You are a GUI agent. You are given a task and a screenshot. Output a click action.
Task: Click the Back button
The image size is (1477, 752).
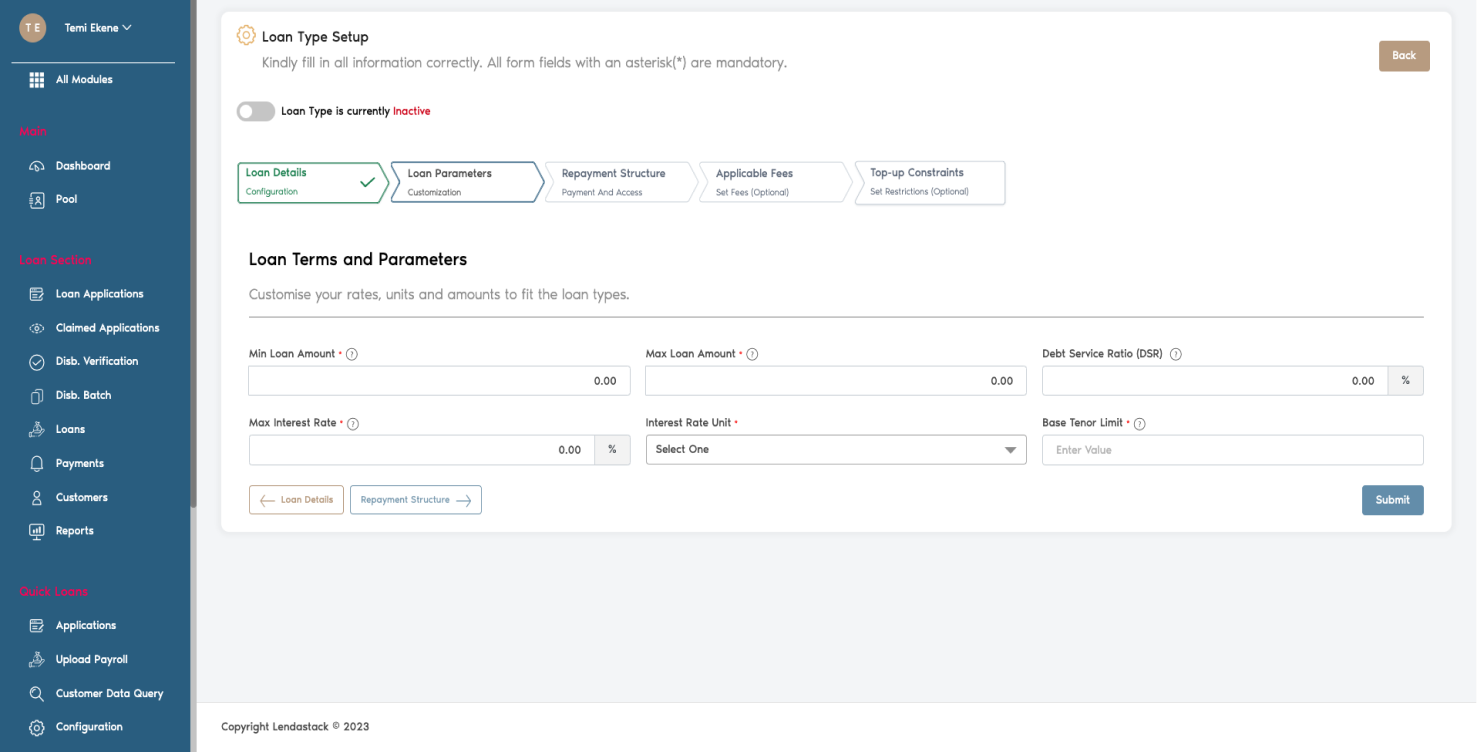1403,56
